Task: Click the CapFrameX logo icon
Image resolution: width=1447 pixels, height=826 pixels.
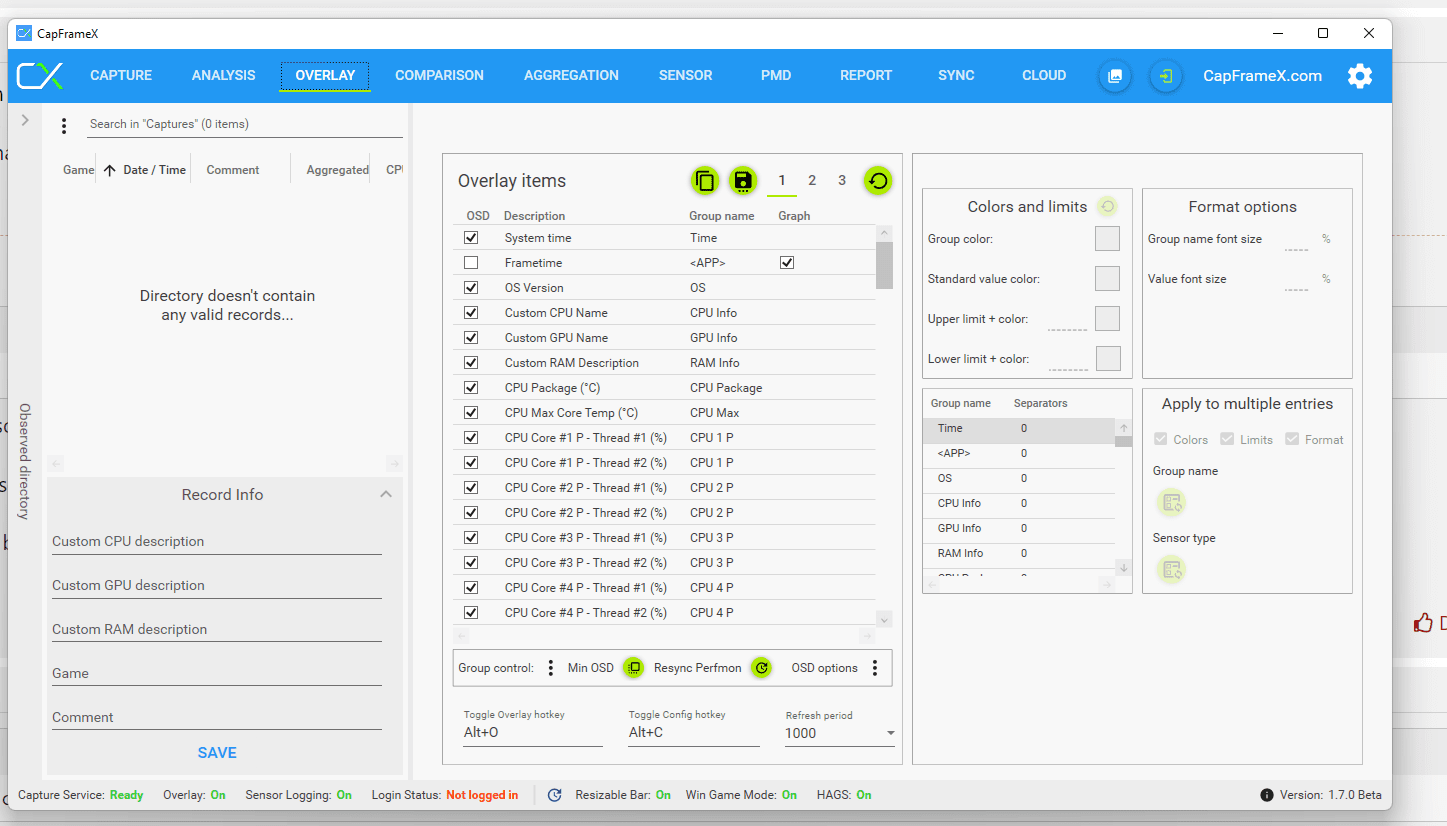Action: [40, 76]
